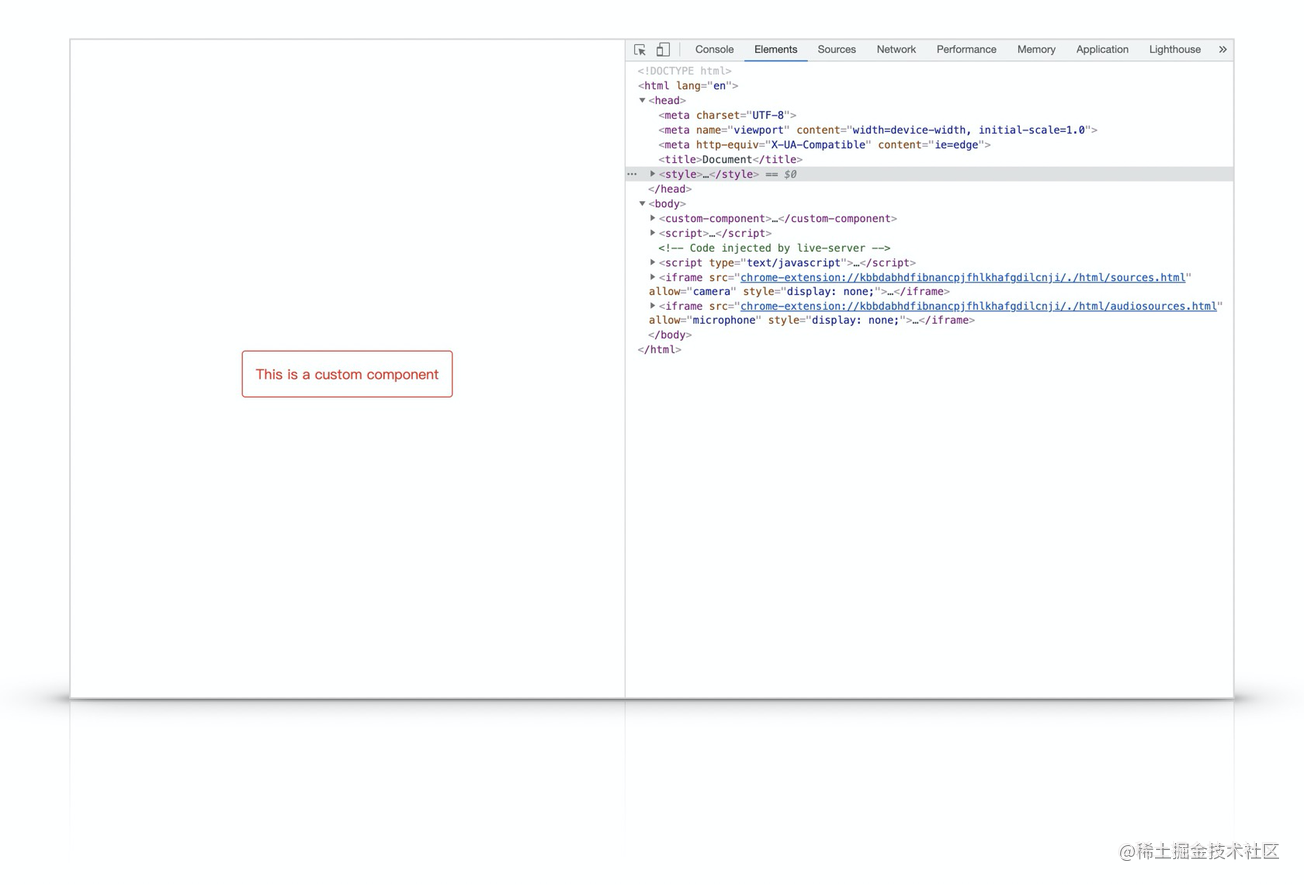Select the title Document element line
The height and width of the screenshot is (885, 1304).
click(x=730, y=160)
